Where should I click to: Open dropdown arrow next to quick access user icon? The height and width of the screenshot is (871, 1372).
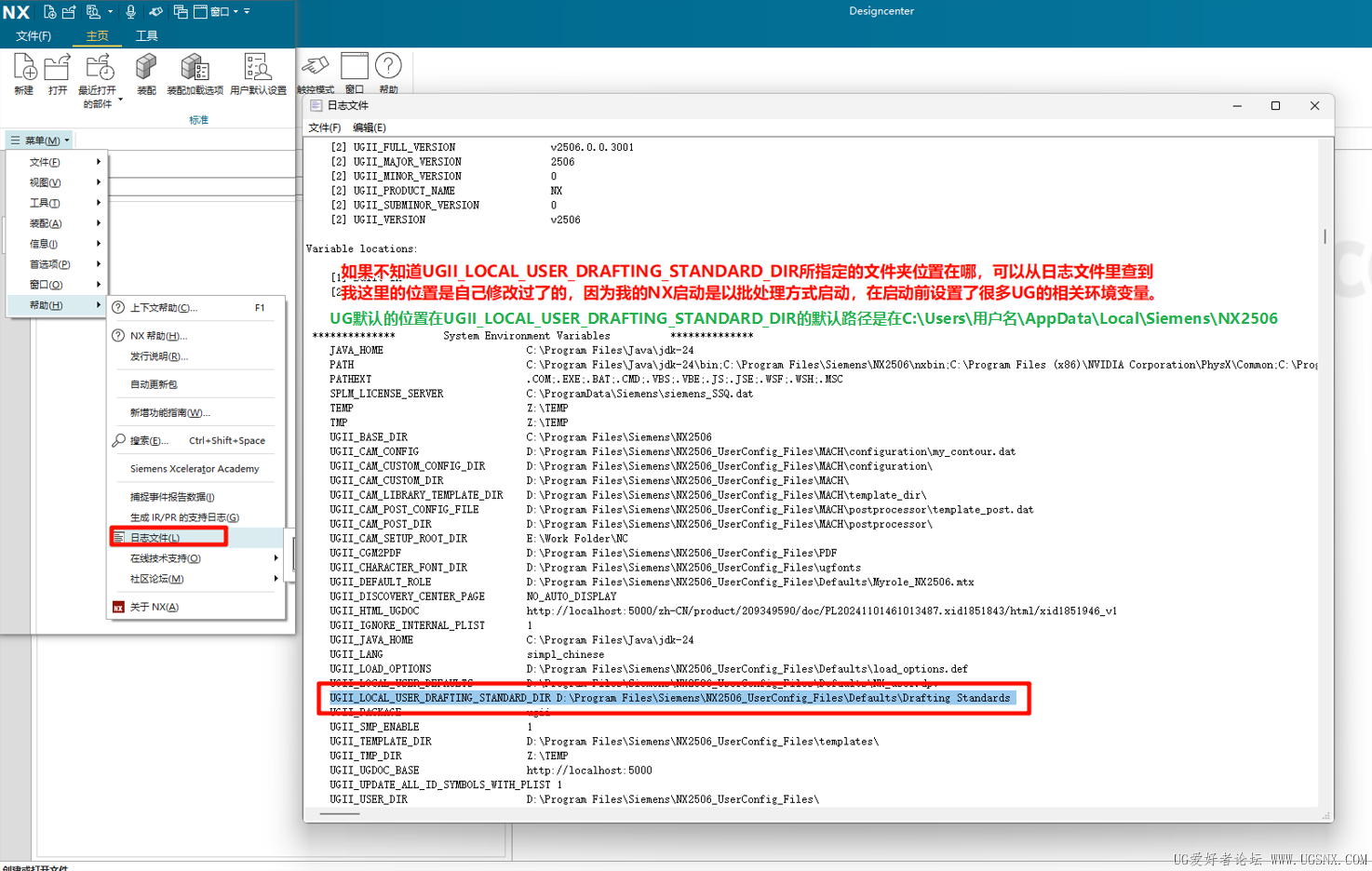(x=110, y=12)
